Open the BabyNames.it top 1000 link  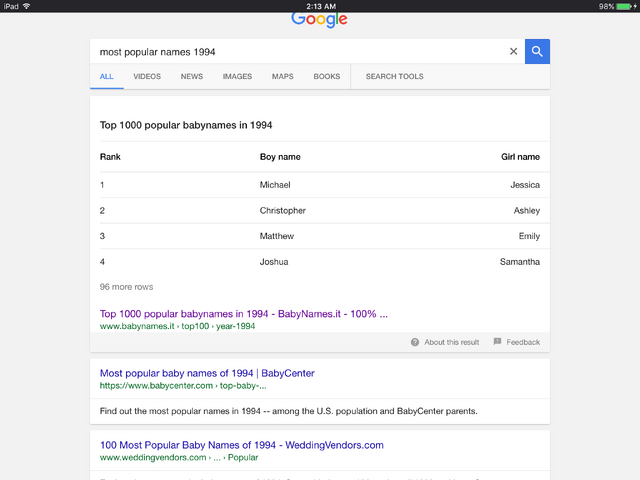click(x=244, y=314)
